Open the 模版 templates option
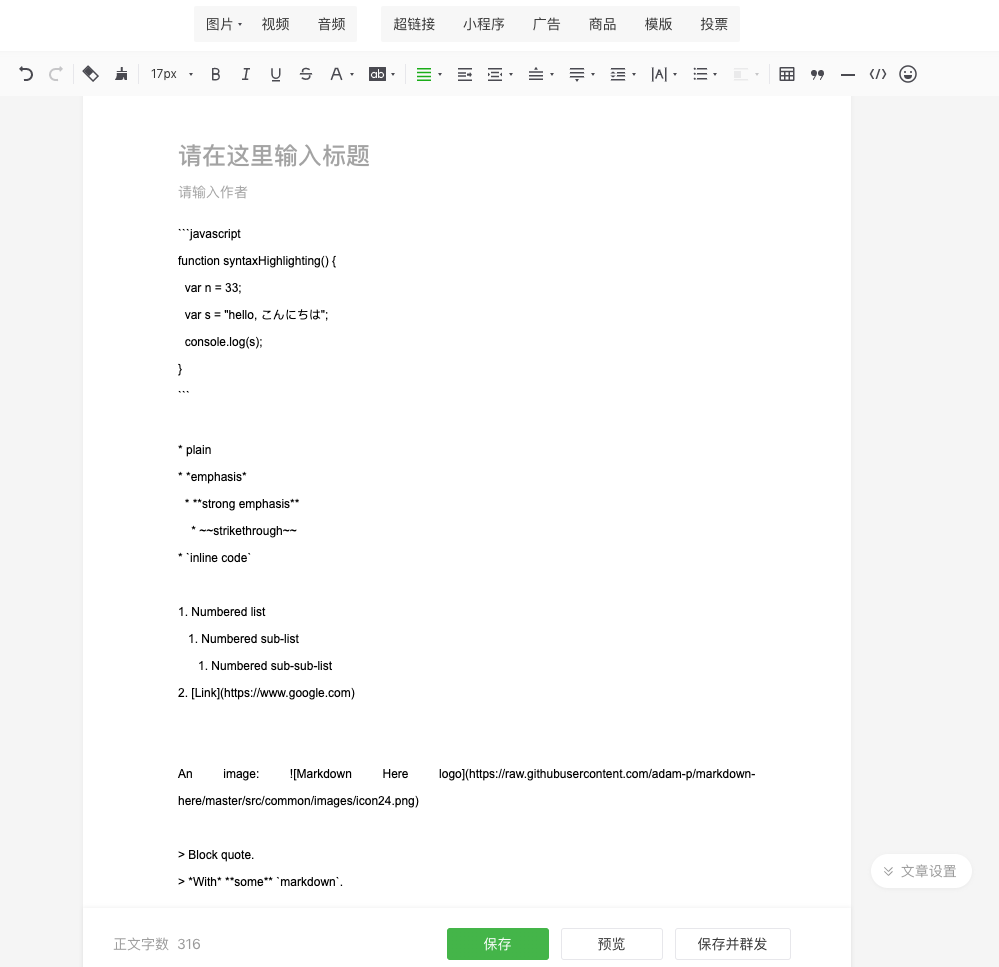 (658, 24)
